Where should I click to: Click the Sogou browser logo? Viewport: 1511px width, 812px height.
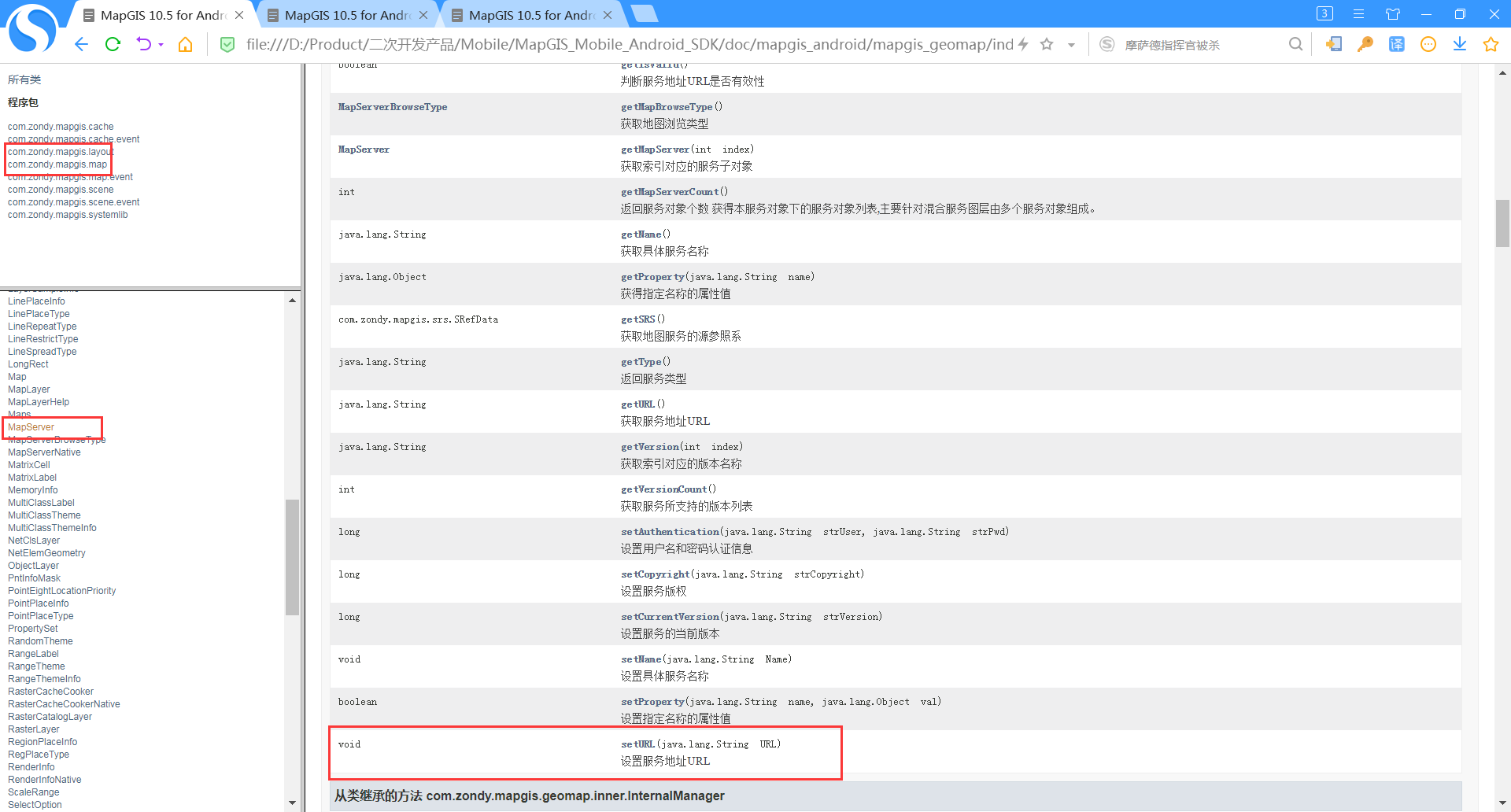coord(31,29)
